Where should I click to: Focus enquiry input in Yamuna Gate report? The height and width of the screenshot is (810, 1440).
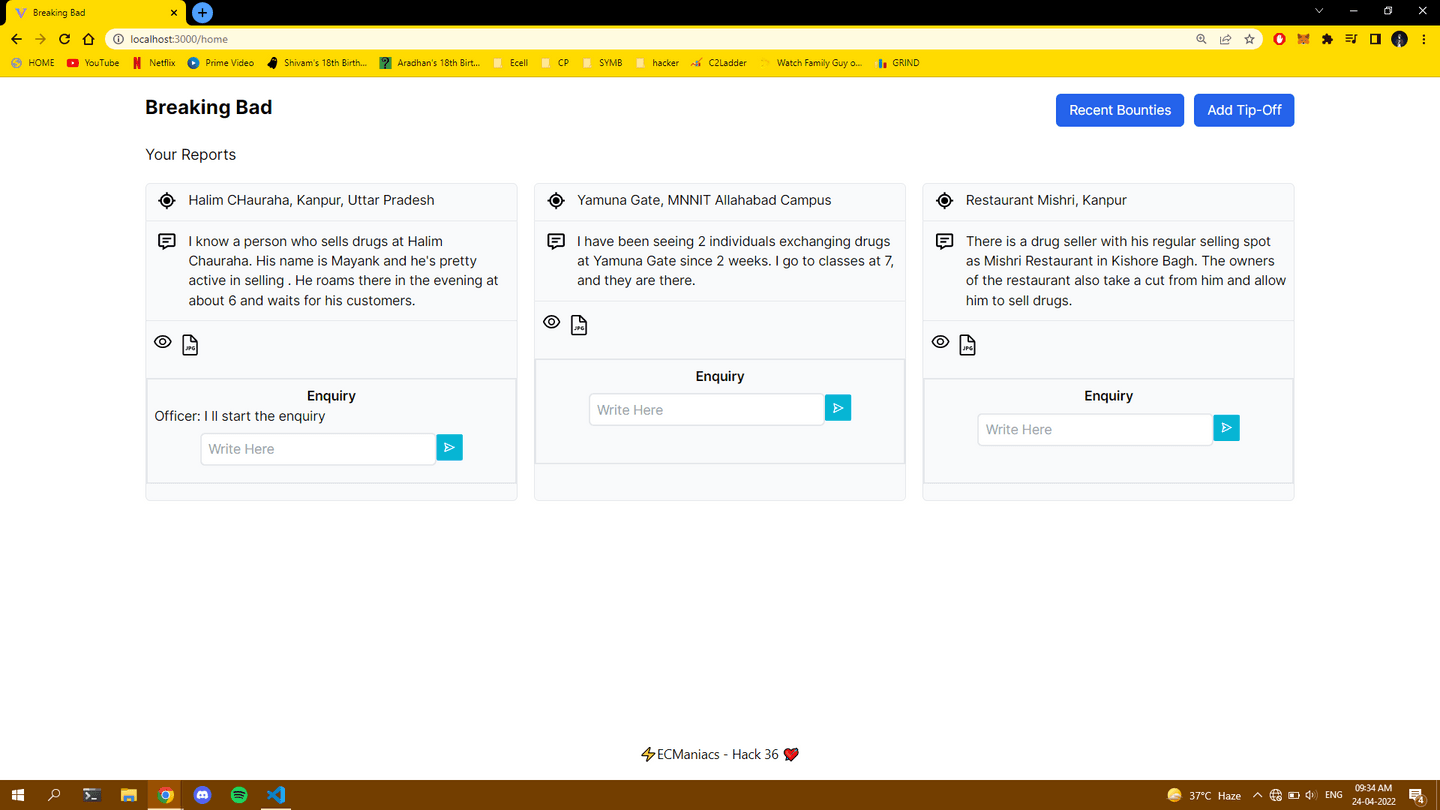coord(707,410)
